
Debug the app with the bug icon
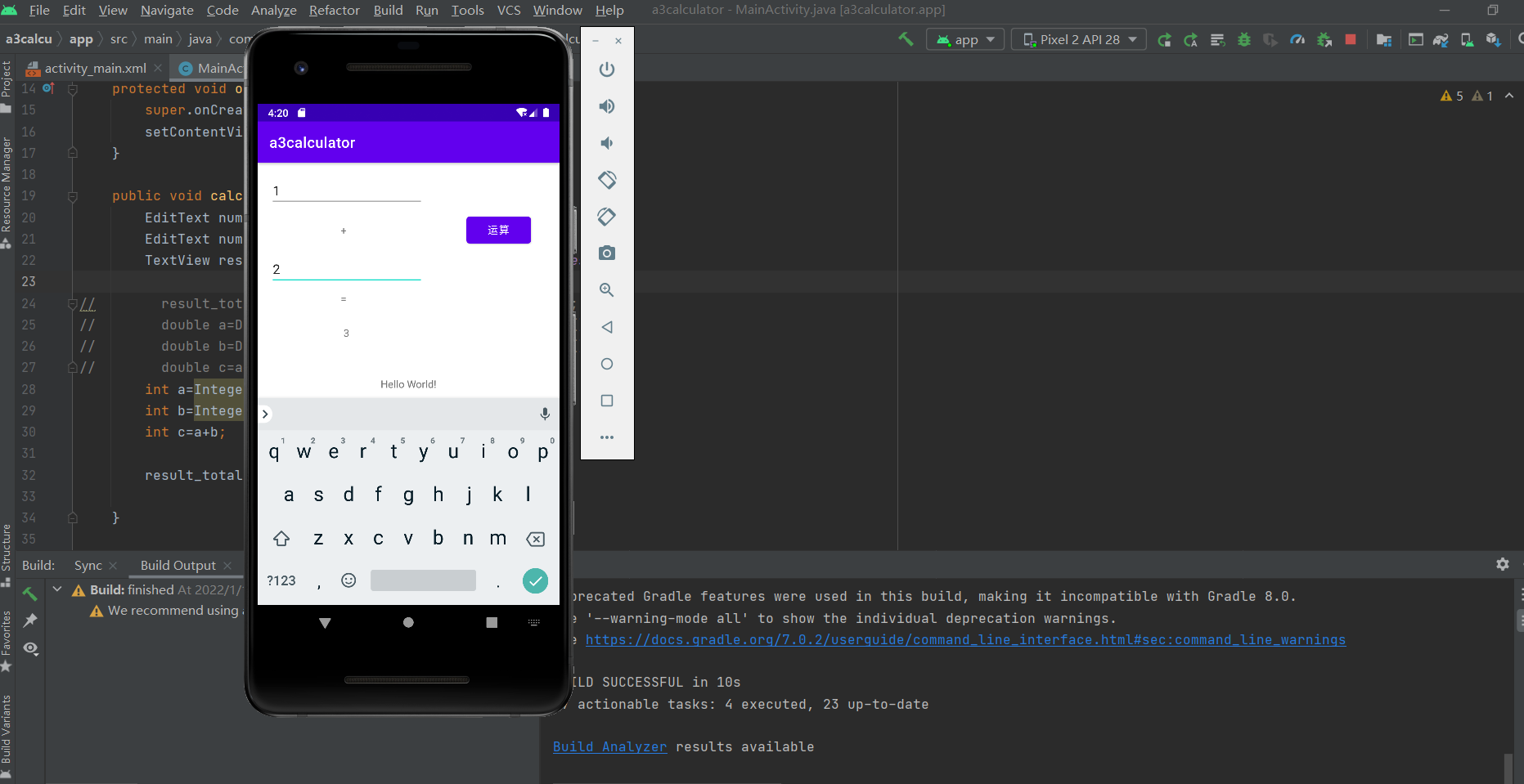(x=1244, y=38)
